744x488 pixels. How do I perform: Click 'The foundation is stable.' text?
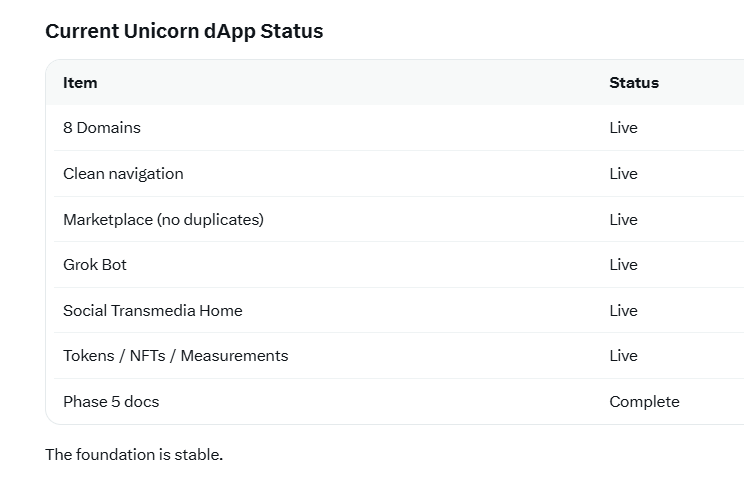(x=134, y=455)
